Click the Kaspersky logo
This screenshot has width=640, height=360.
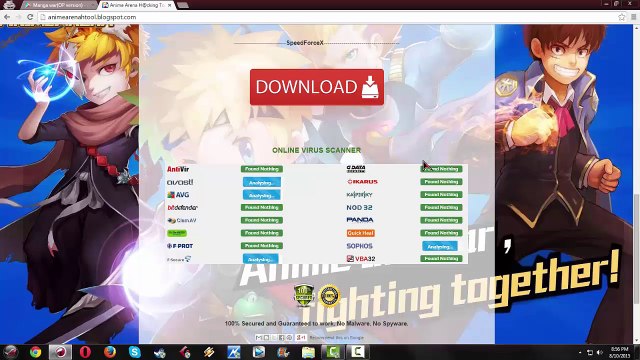(x=359, y=195)
